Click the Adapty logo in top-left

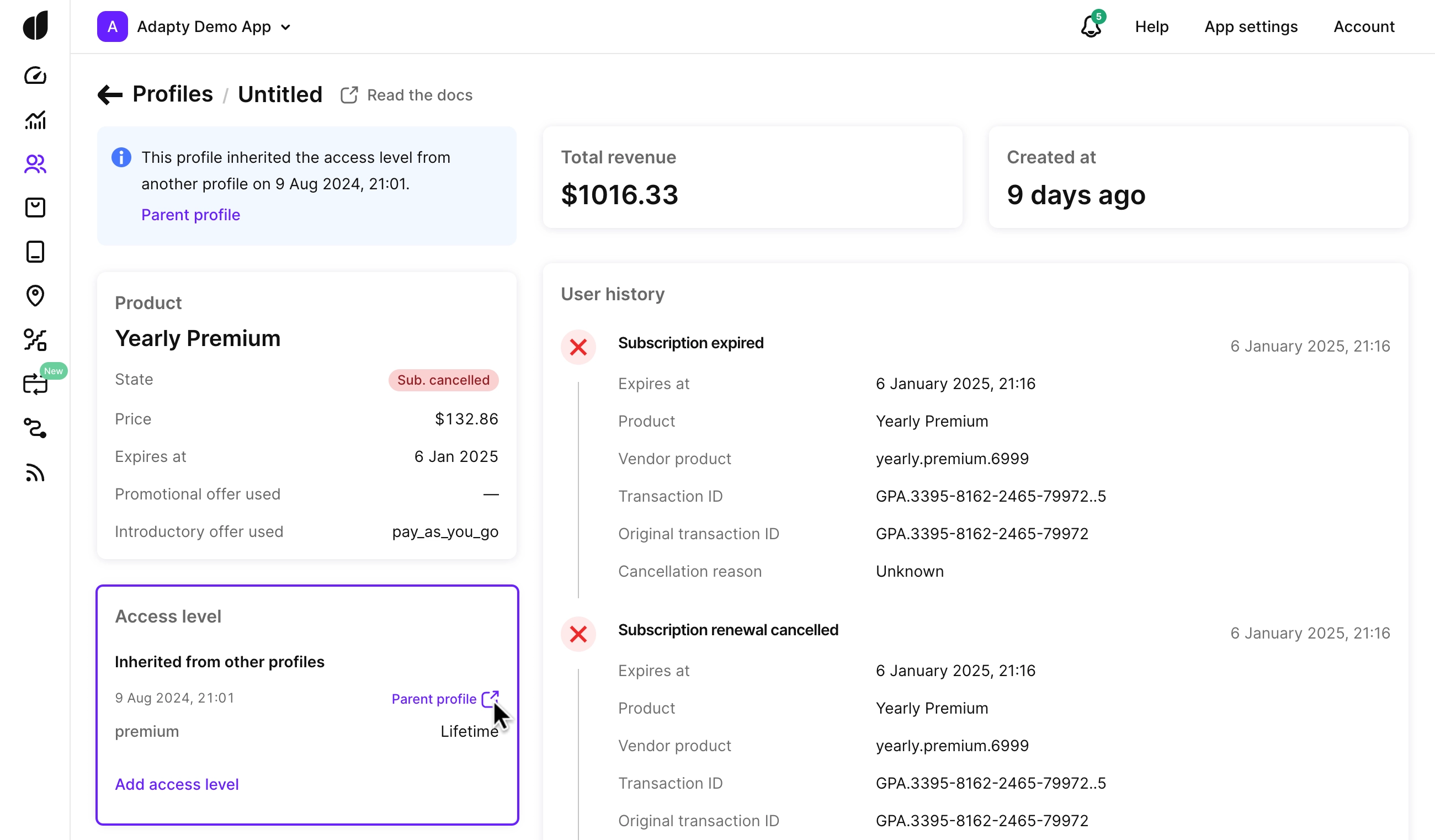click(35, 25)
